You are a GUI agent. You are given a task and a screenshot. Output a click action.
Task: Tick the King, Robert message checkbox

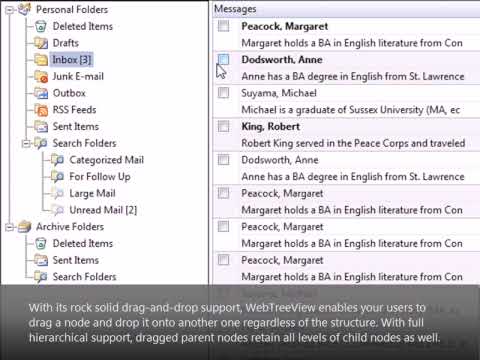[223, 126]
